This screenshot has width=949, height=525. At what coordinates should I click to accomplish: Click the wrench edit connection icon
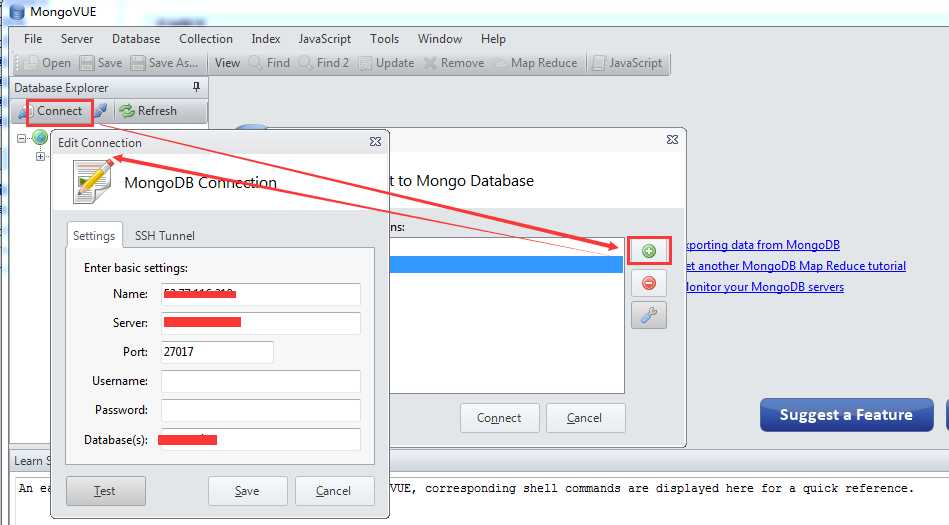click(649, 315)
